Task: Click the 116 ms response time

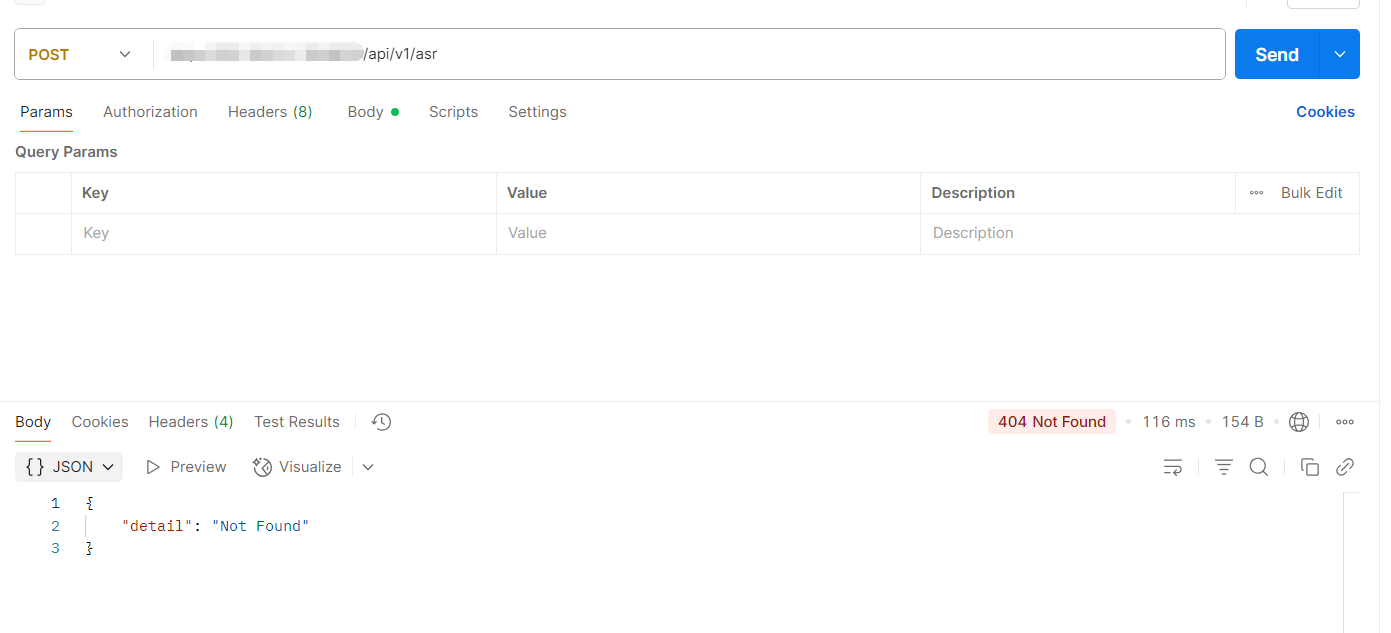Action: [1169, 422]
